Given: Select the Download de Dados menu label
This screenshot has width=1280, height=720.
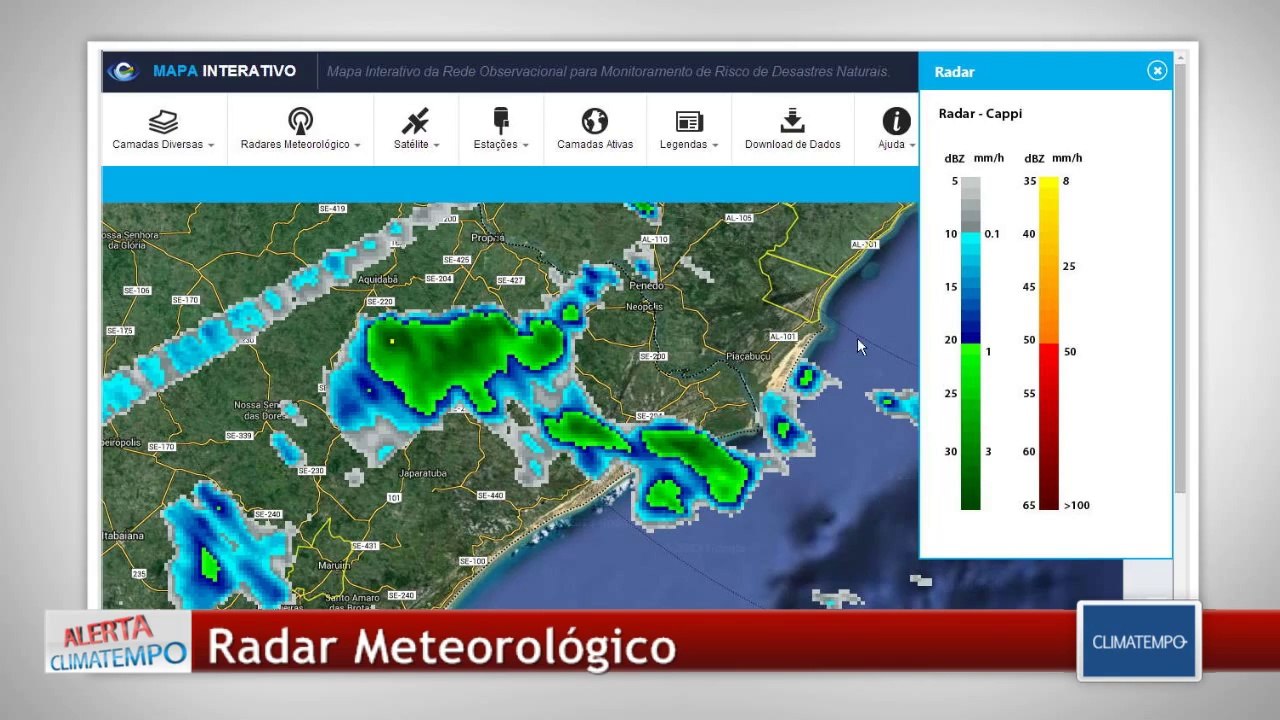Looking at the screenshot, I should (792, 144).
